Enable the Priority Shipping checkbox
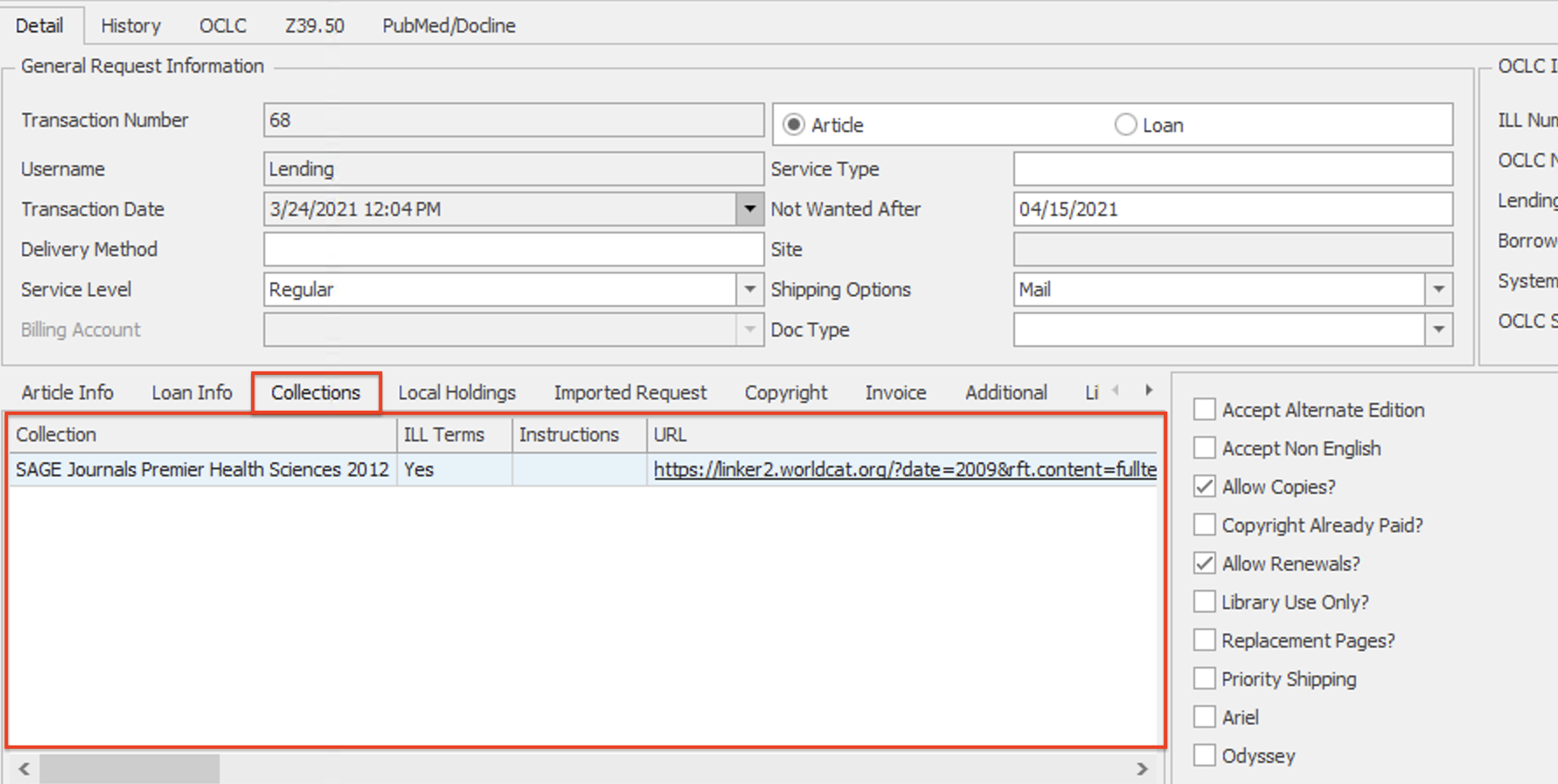 (1204, 679)
